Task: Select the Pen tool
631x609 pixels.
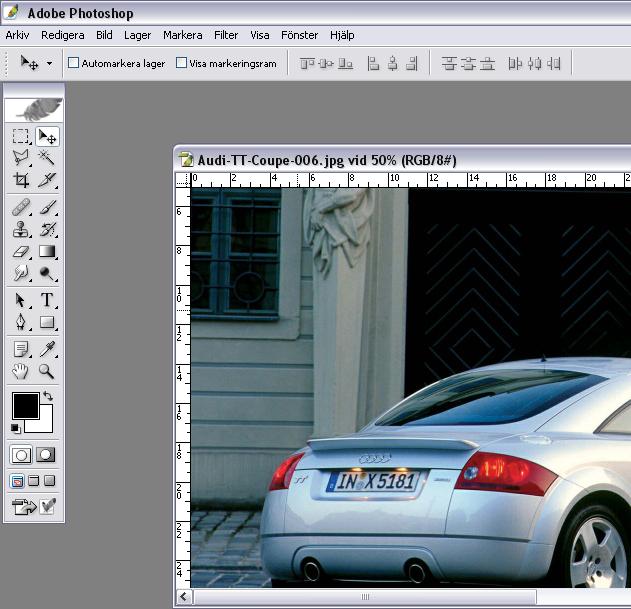Action: [x=21, y=322]
